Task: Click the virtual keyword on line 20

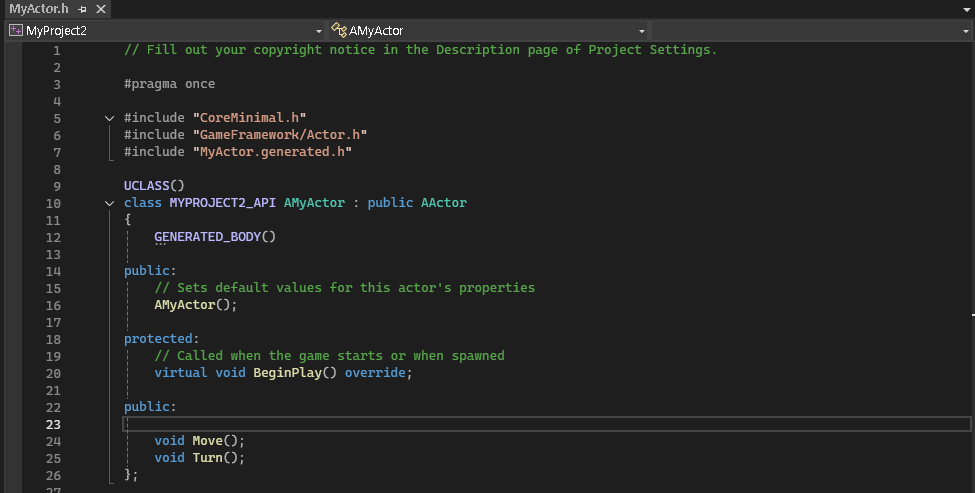Action: (x=181, y=372)
